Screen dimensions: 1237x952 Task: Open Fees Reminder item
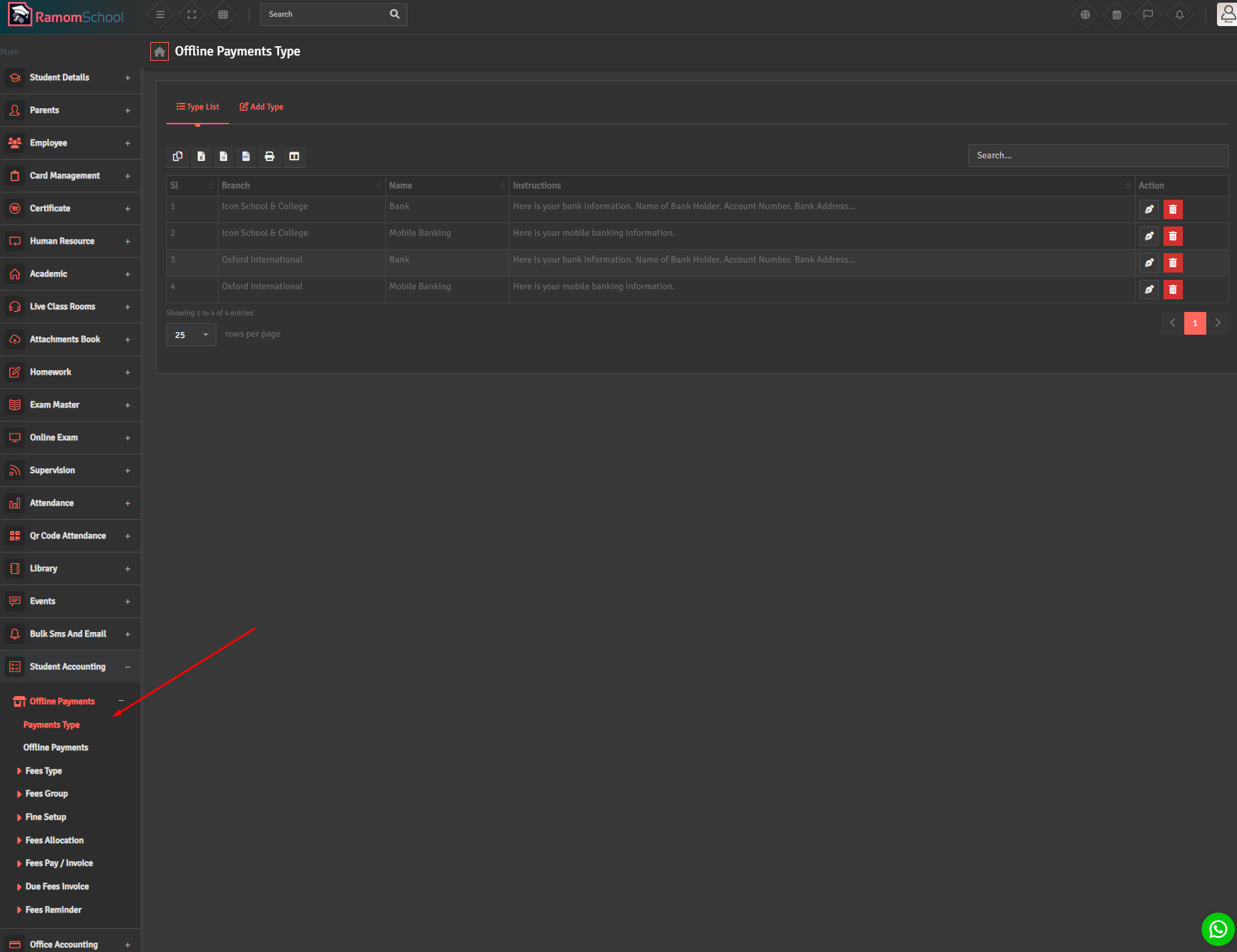coord(53,910)
